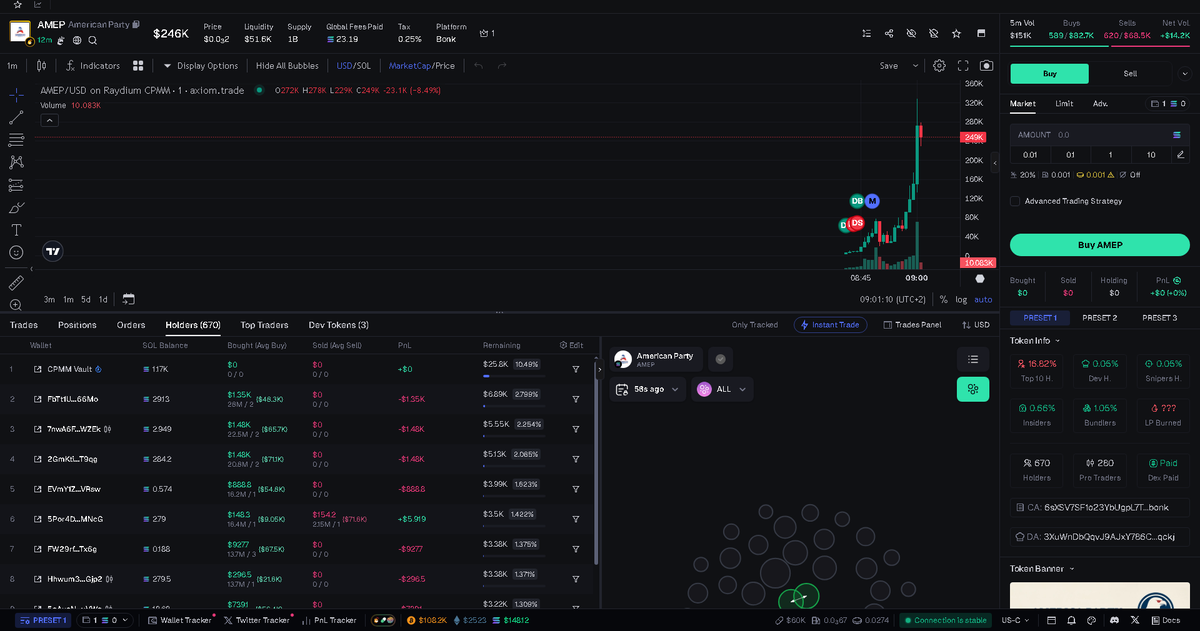Open the Dev Tokens (3) tab
1200x631 pixels.
click(x=339, y=325)
